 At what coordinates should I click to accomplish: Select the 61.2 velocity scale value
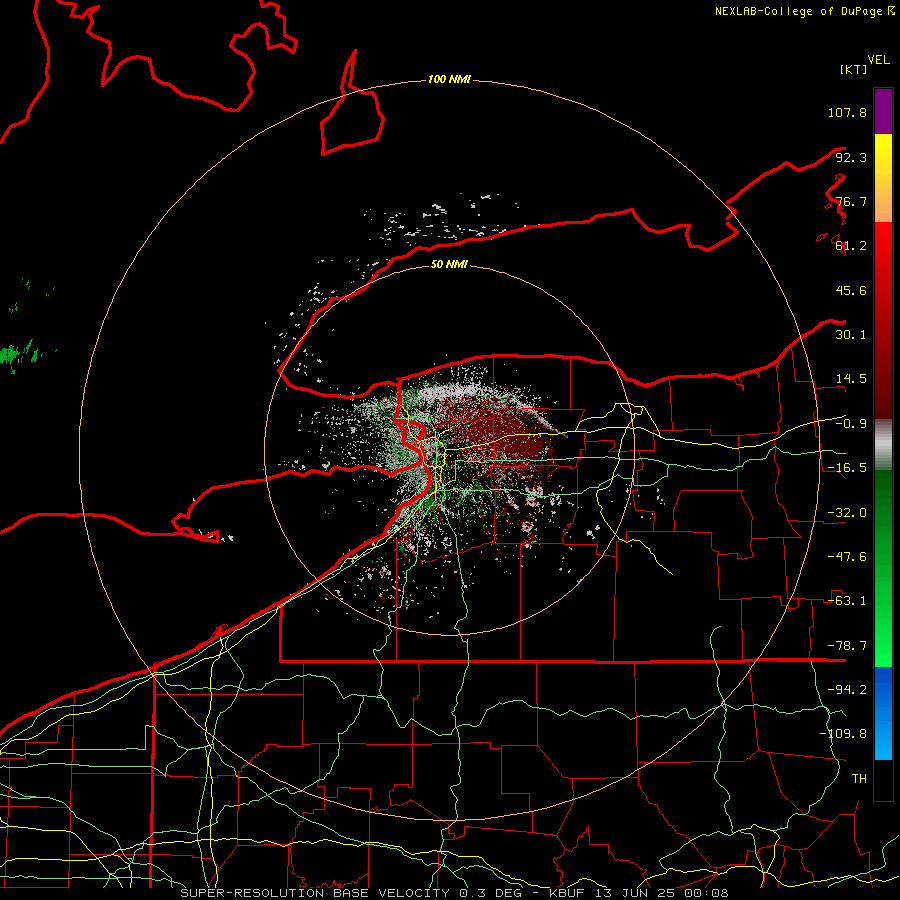(x=851, y=246)
